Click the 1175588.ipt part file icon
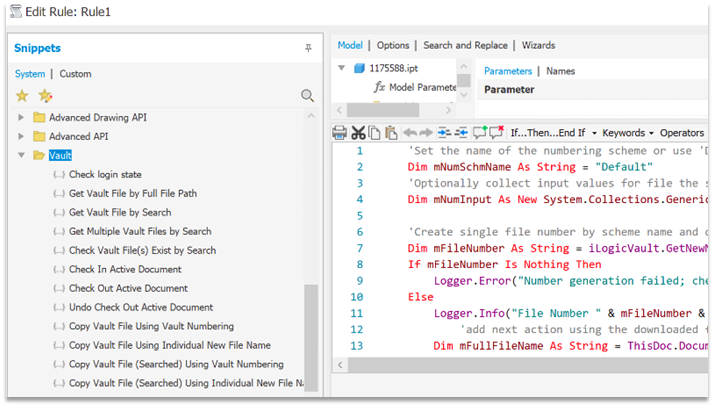Viewport: 714px width, 407px height. [359, 68]
